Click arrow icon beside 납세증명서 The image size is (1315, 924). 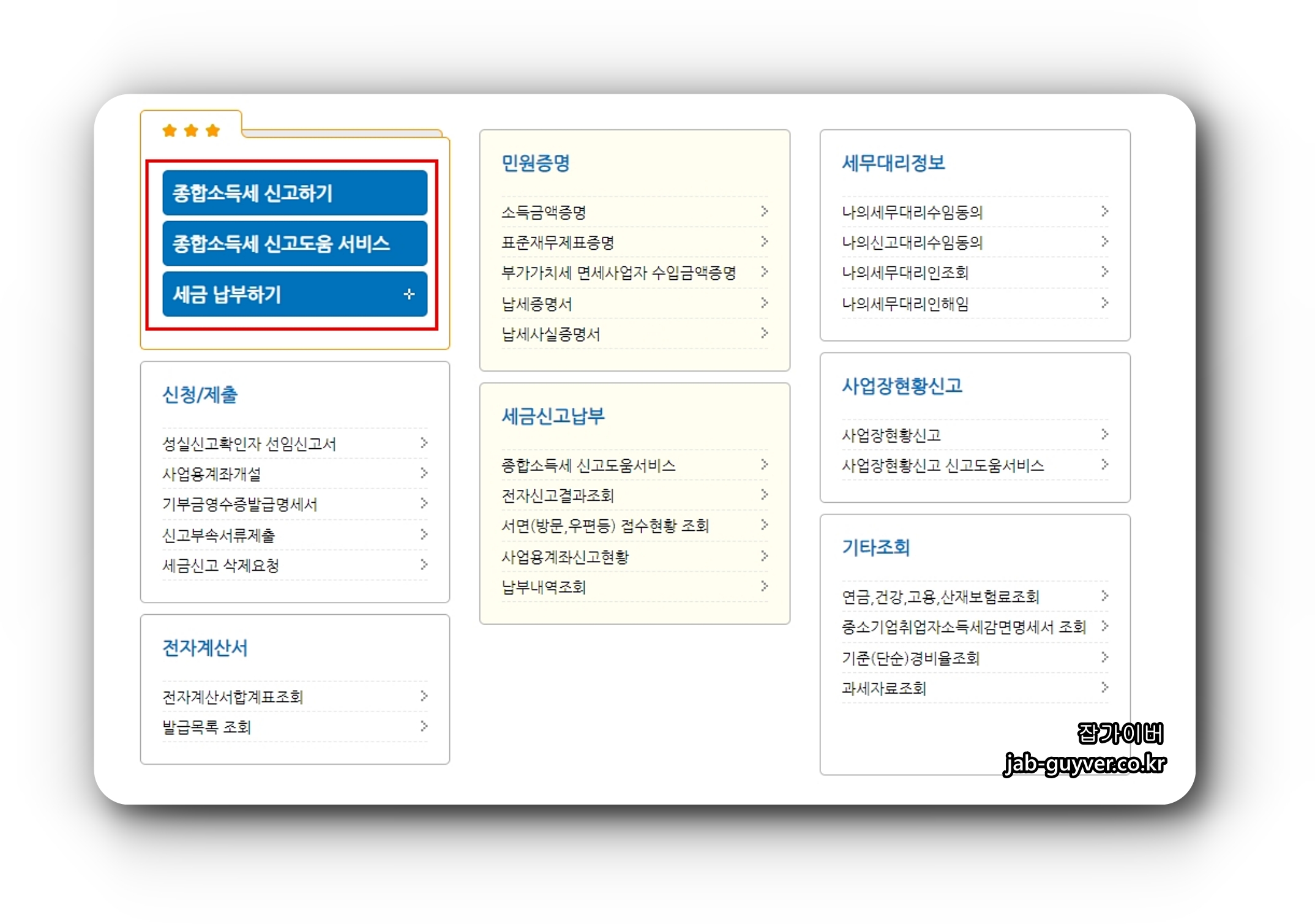[x=764, y=302]
